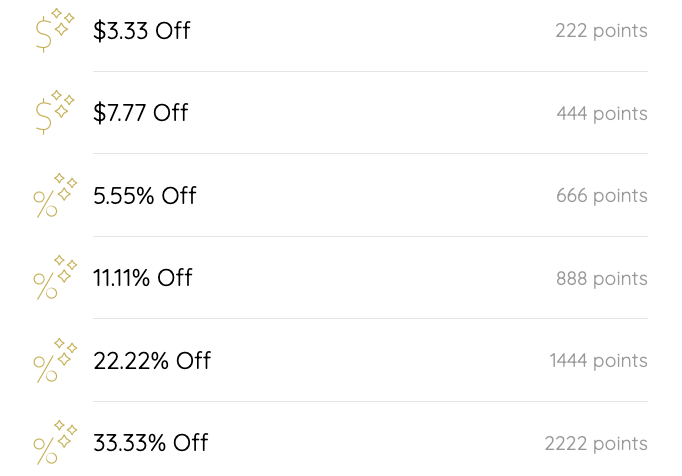Click the dollar sparkle icon beside $3.33 Off

(x=55, y=30)
